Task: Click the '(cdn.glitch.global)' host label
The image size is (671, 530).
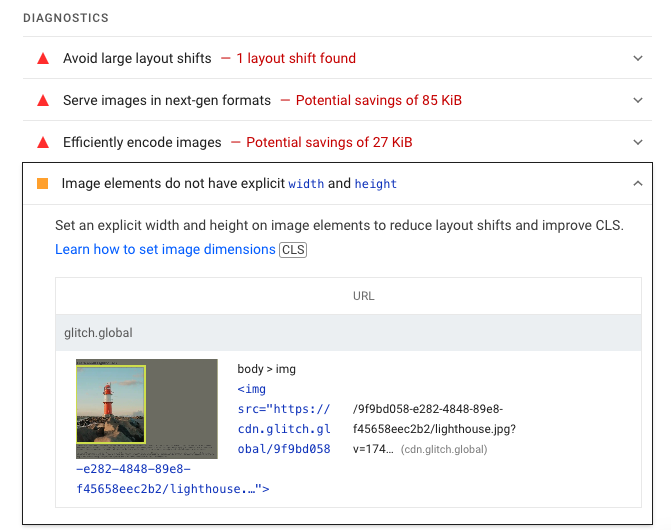Action: coord(444,450)
